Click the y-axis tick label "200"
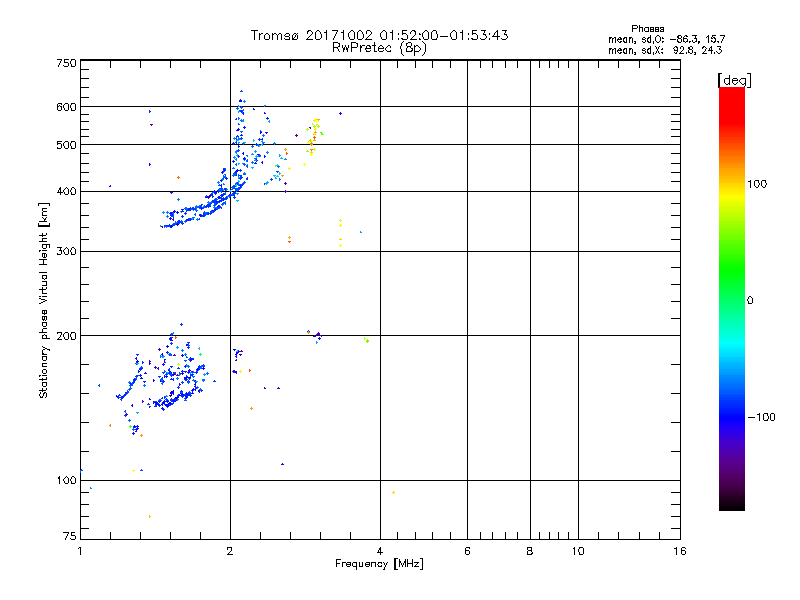Screen dimensions: 800x600 coord(67,336)
